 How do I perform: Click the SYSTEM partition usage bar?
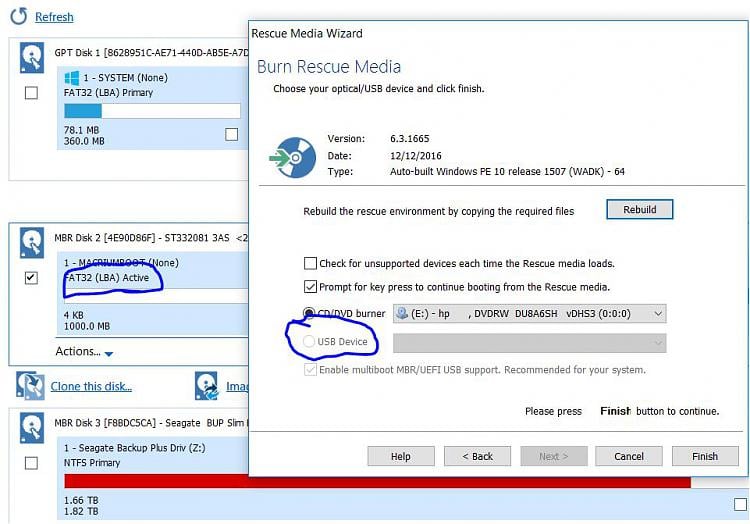pyautogui.click(x=152, y=111)
